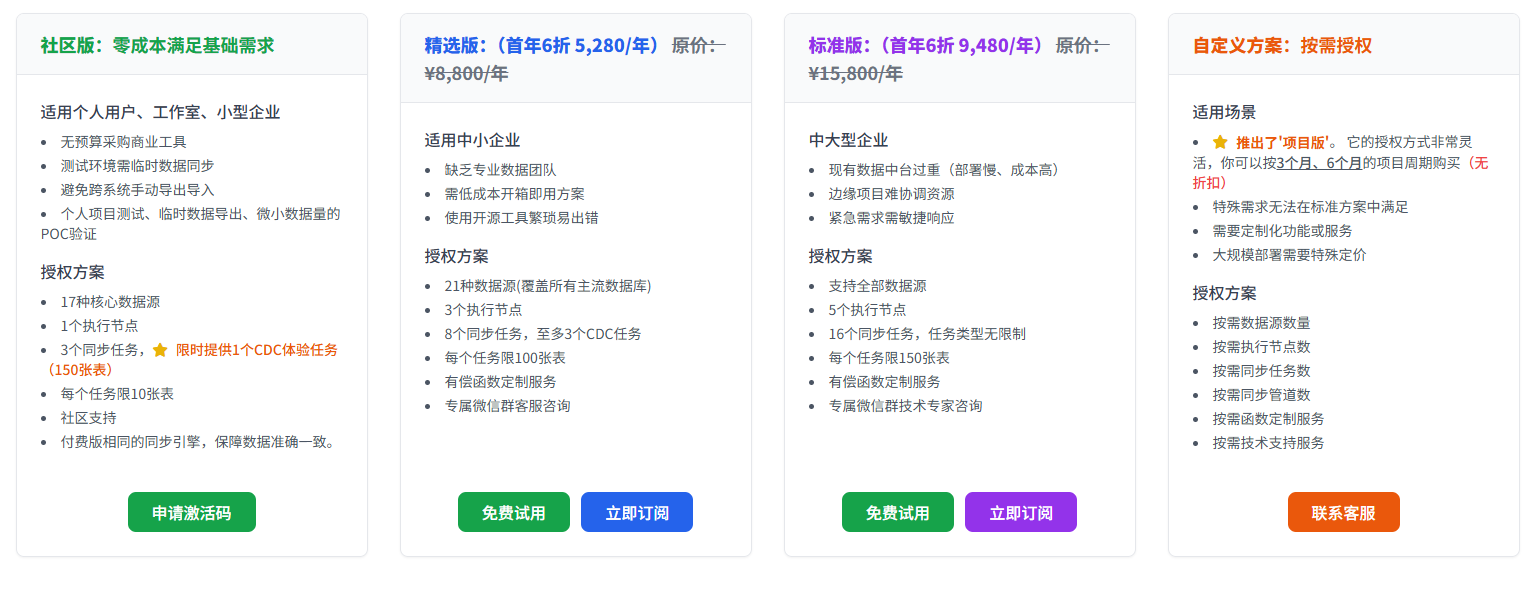
Task: Click the orange 联系客服 button
Action: (1343, 511)
